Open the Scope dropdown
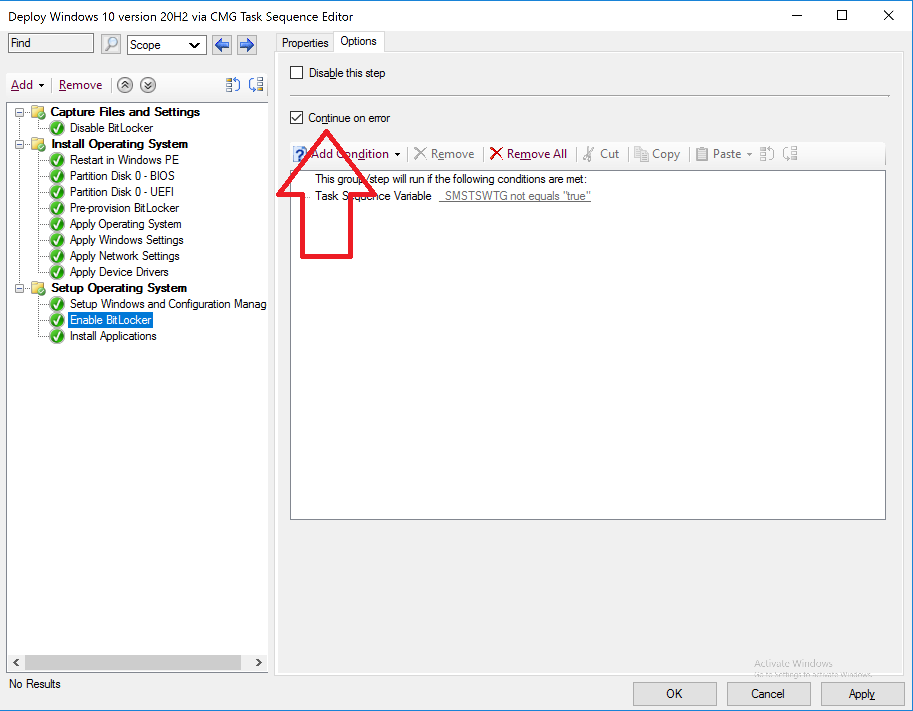913x711 pixels. [x=167, y=45]
